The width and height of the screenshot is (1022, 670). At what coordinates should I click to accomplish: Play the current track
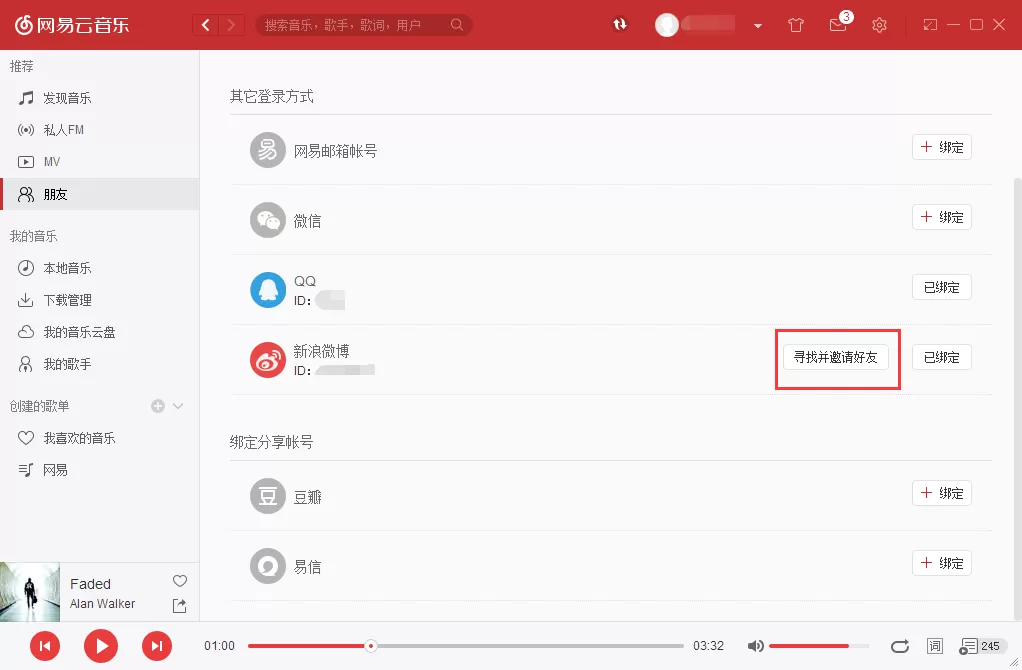coord(101,646)
